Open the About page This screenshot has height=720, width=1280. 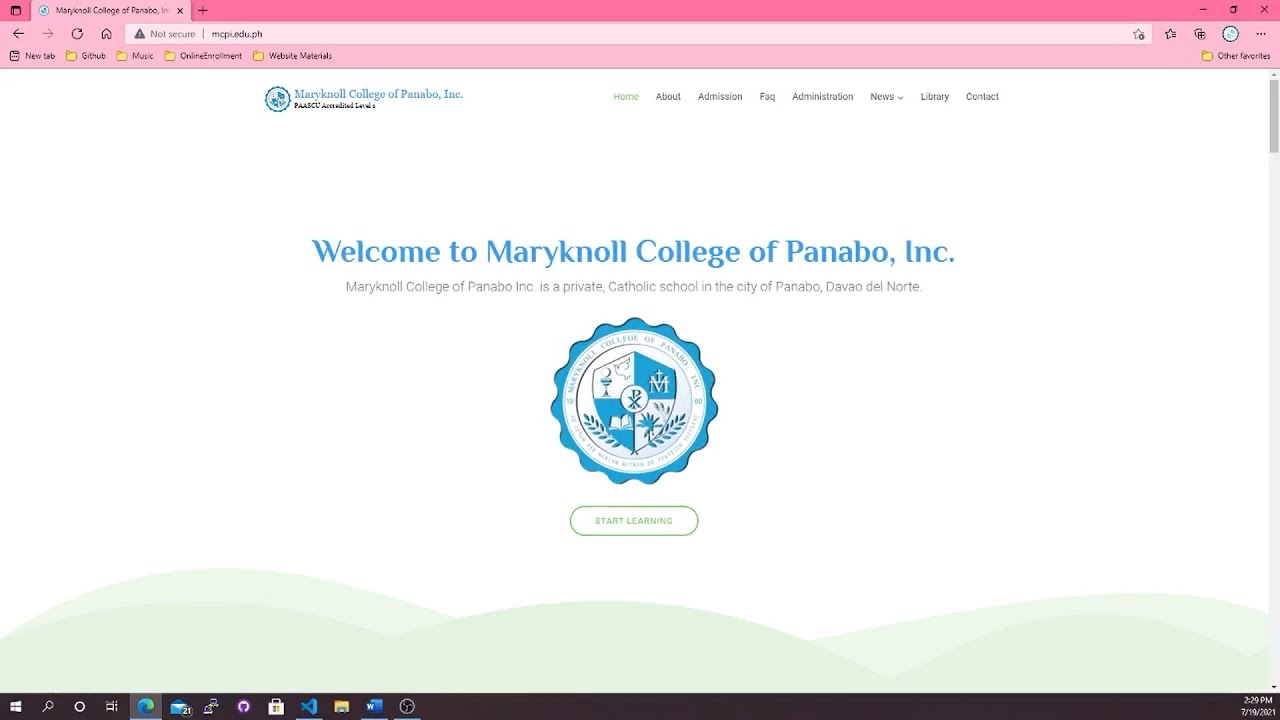click(668, 97)
